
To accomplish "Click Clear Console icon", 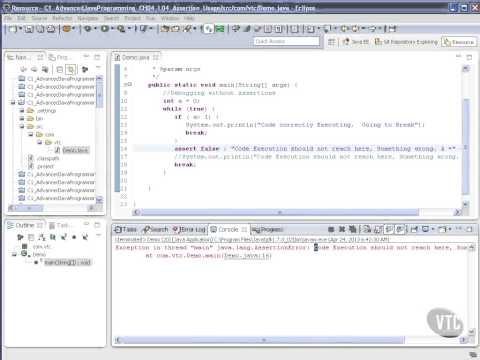I will [367, 229].
